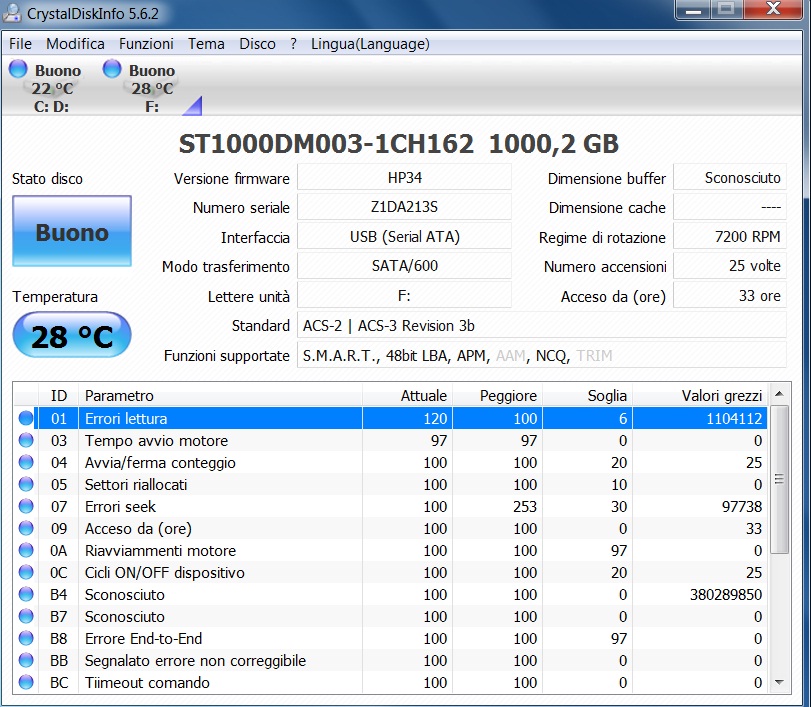Click the scroll up arrow of SMART list
The height and width of the screenshot is (707, 811).
779,394
